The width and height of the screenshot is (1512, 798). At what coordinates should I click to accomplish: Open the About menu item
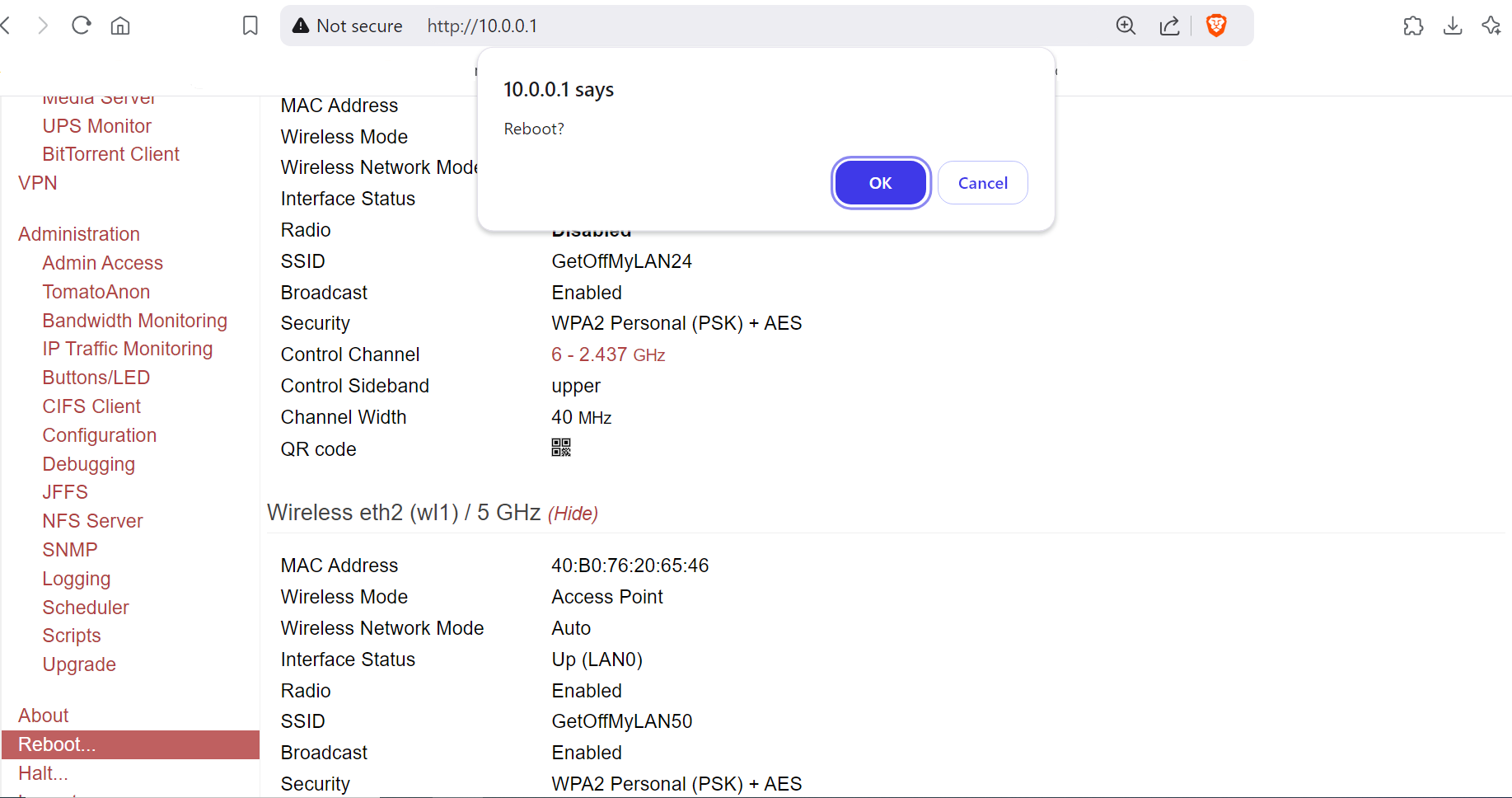point(44,716)
